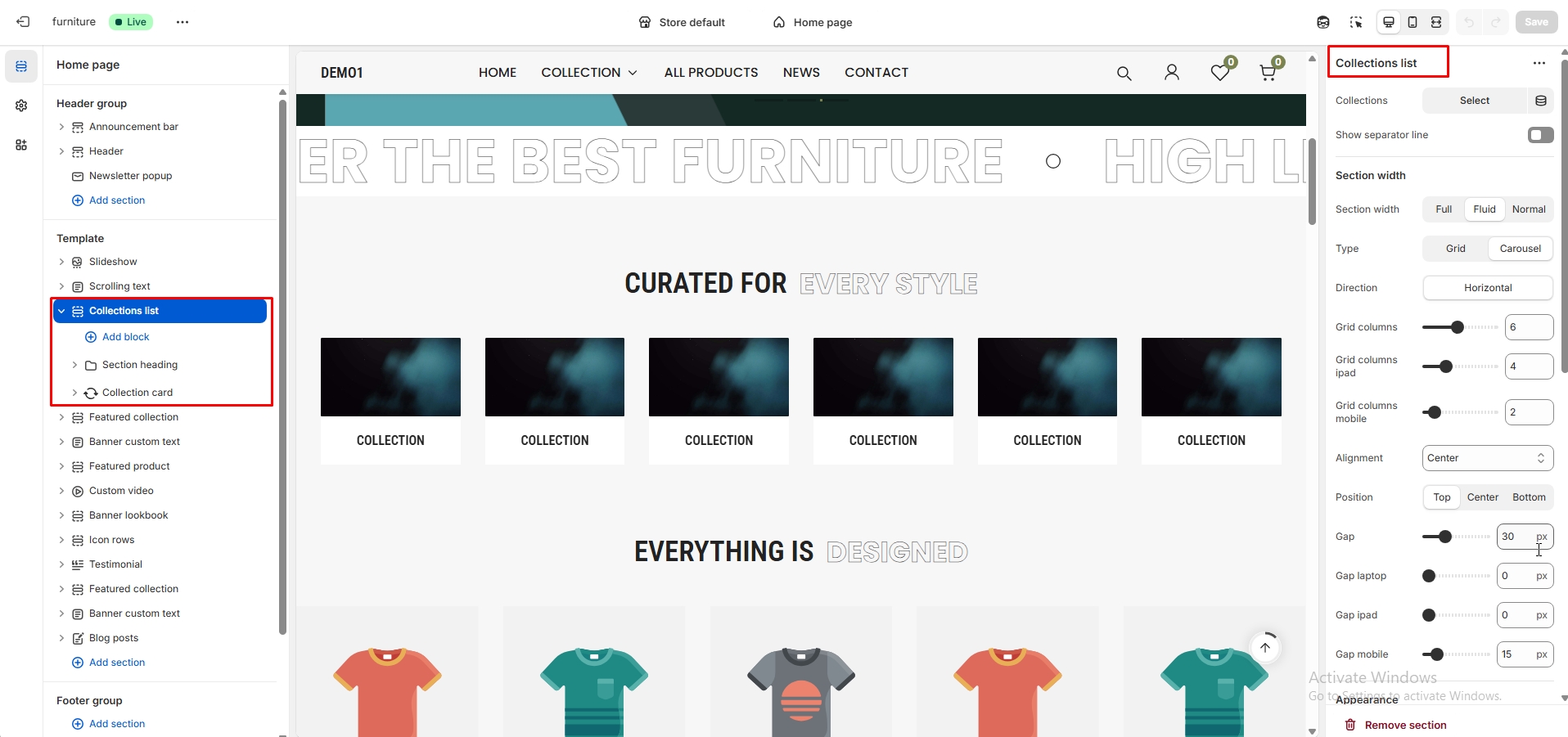The width and height of the screenshot is (1568, 737).
Task: Click the account user icon
Action: 1171,73
